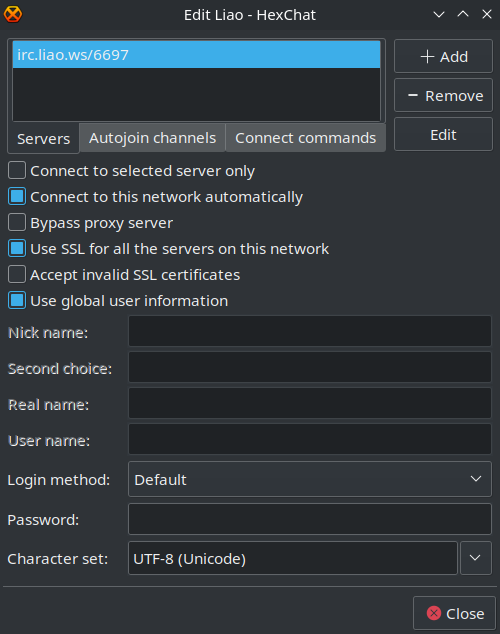Click the HexChat app icon in title bar

click(x=13, y=15)
